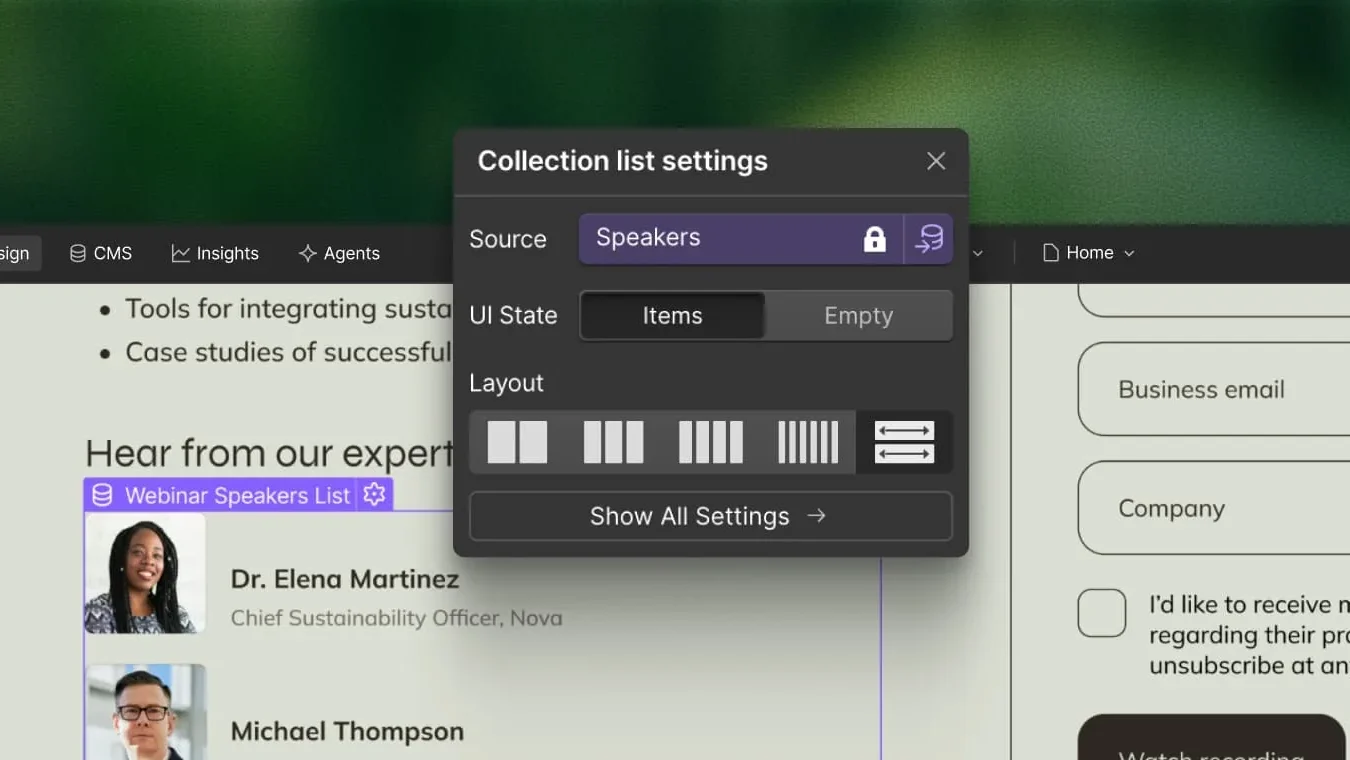Switch UI State to Items

672,316
